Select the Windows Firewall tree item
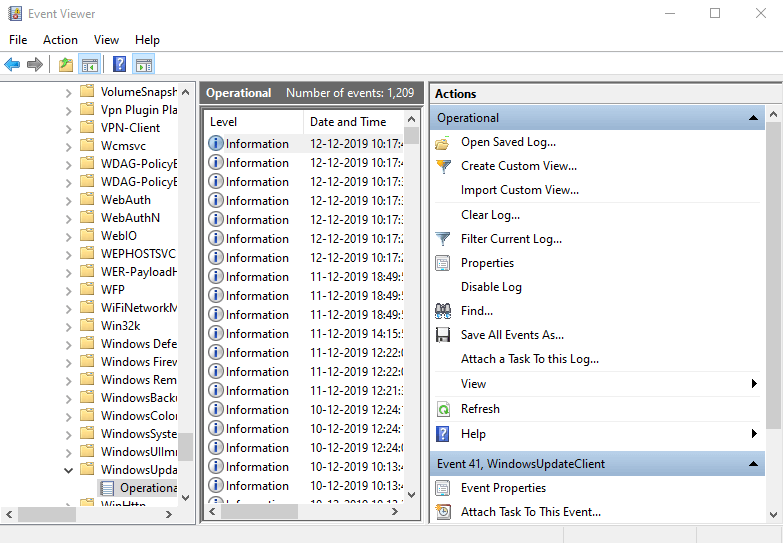This screenshot has width=783, height=543. 138,362
